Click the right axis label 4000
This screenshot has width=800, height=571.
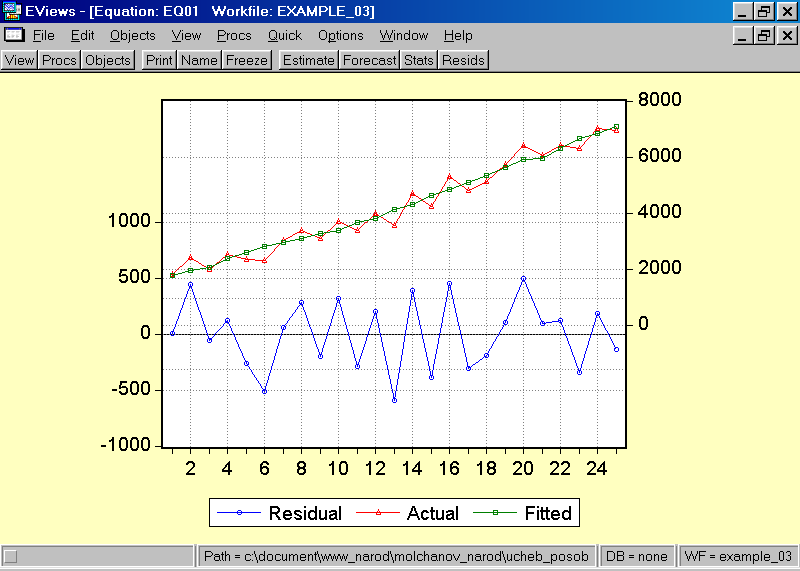tap(659, 211)
